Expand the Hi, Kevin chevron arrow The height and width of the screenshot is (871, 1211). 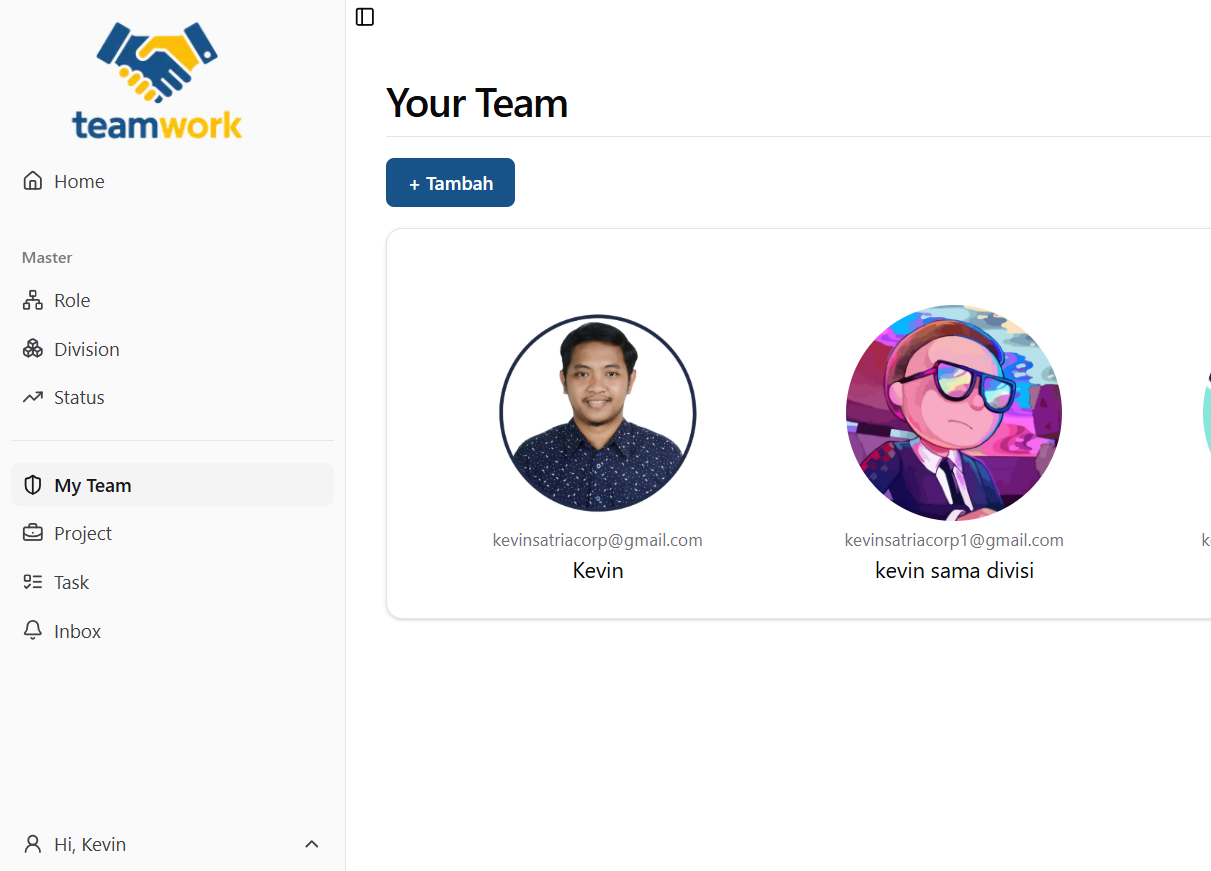tap(312, 844)
